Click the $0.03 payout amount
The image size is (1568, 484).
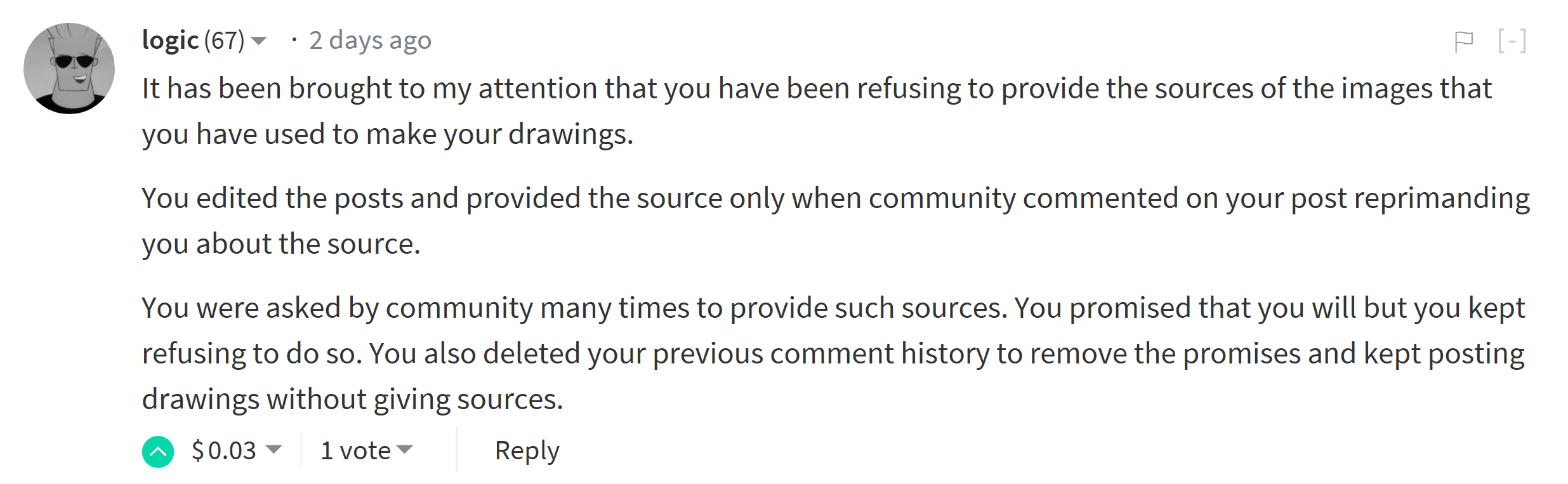[224, 451]
